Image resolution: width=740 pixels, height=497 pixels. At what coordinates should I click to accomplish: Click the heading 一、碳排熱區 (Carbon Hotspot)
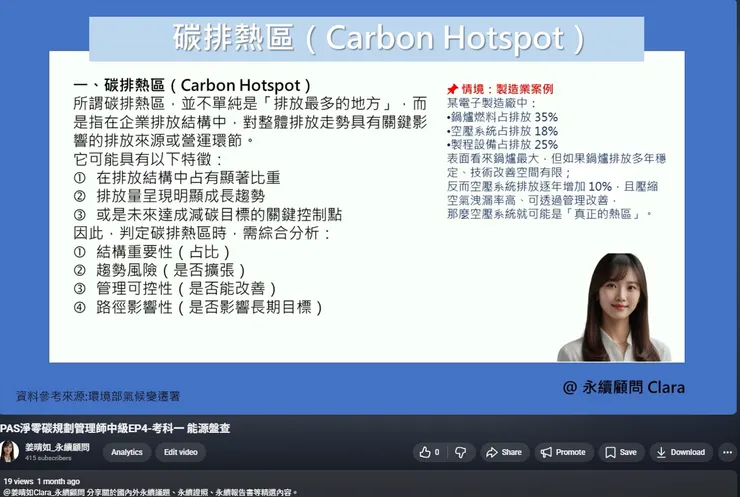[x=192, y=85]
